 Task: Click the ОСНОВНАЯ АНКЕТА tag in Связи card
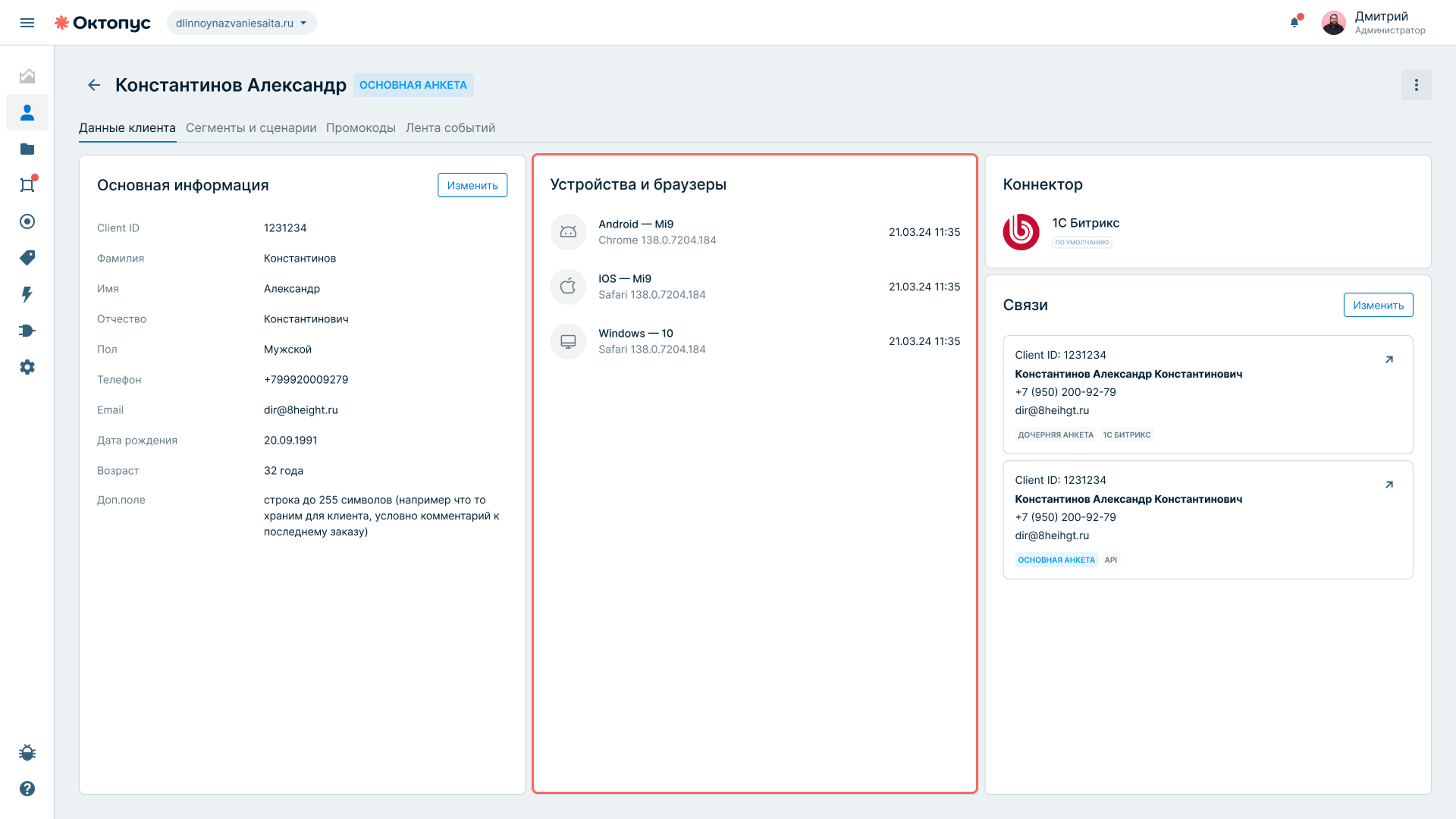click(x=1056, y=560)
